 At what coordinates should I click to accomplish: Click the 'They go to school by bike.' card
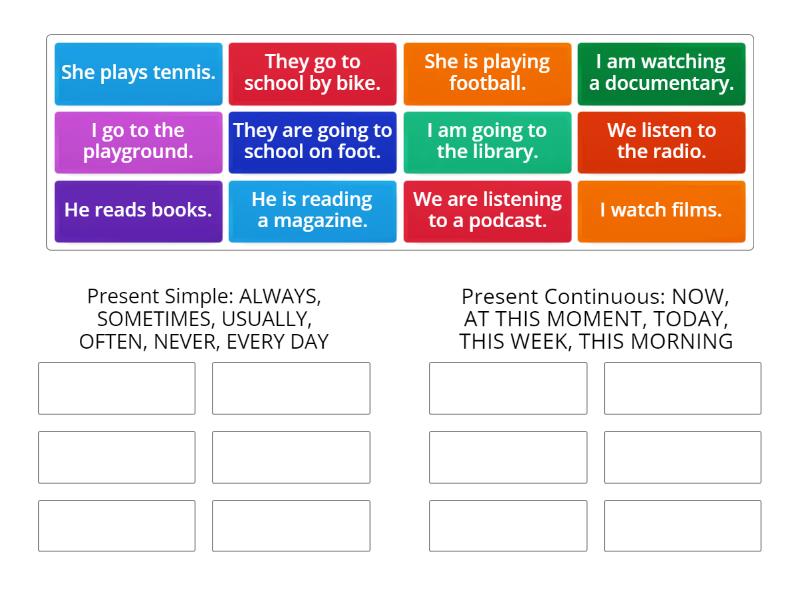312,73
